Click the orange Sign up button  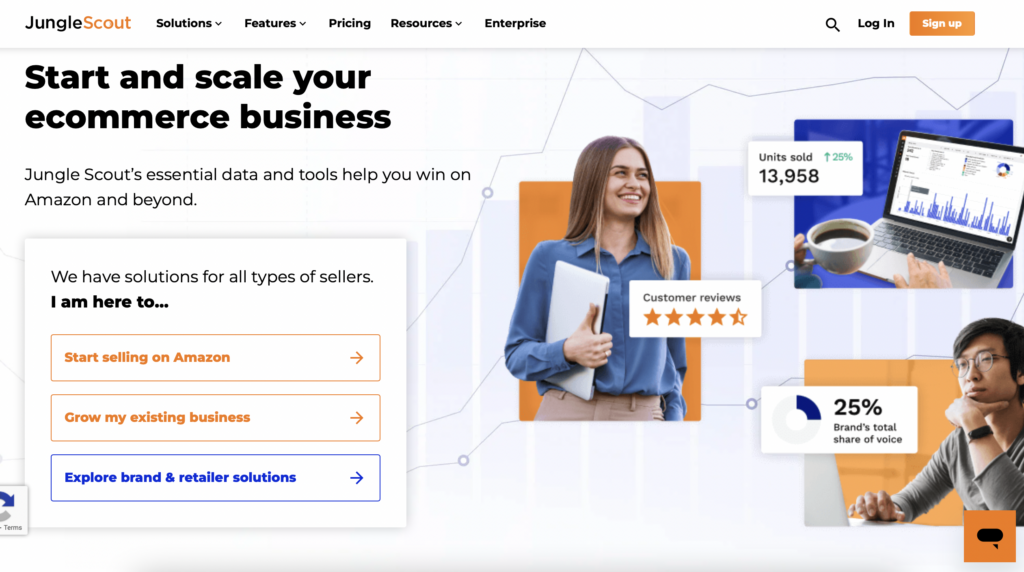point(942,24)
